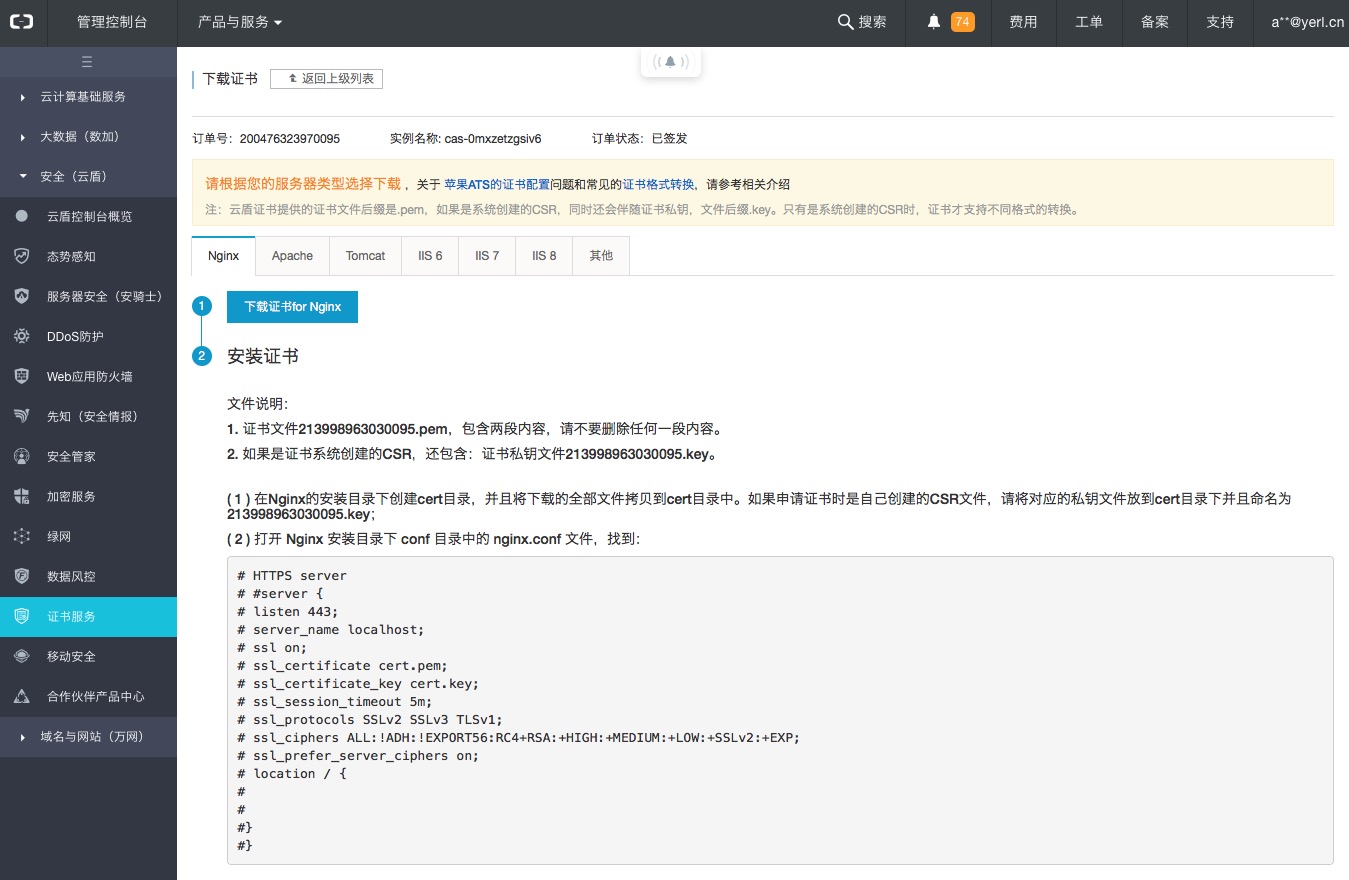Click the floating bell alert widget
1349x880 pixels.
coord(671,61)
